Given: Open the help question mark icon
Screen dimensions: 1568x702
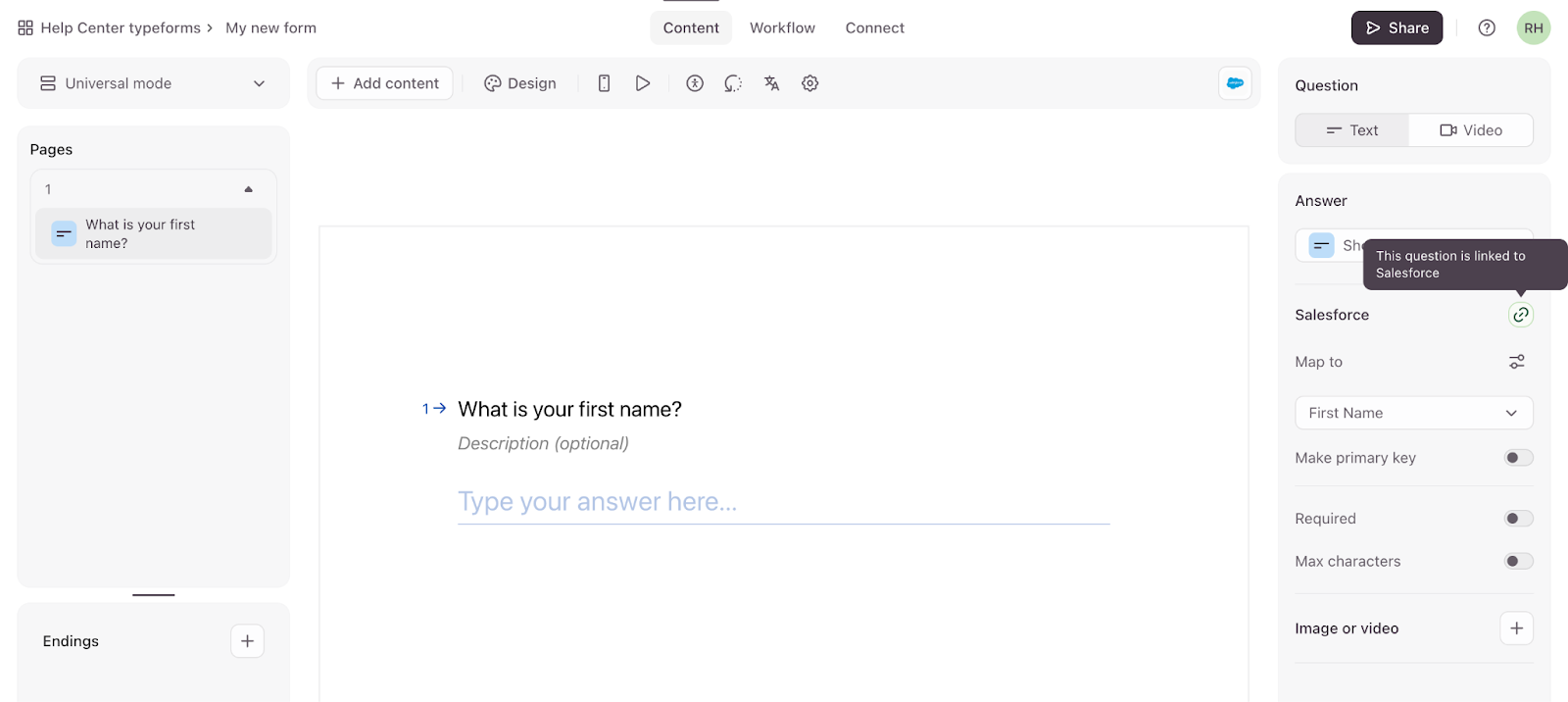Looking at the screenshot, I should pyautogui.click(x=1487, y=28).
